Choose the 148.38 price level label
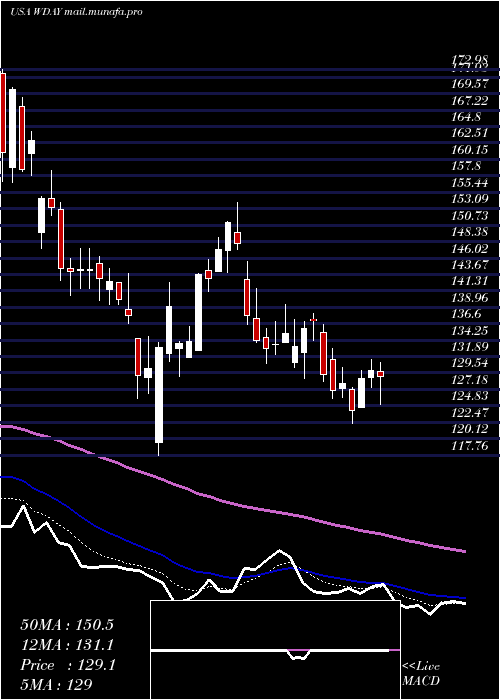Image resolution: width=500 pixels, height=700 pixels. pos(470,232)
